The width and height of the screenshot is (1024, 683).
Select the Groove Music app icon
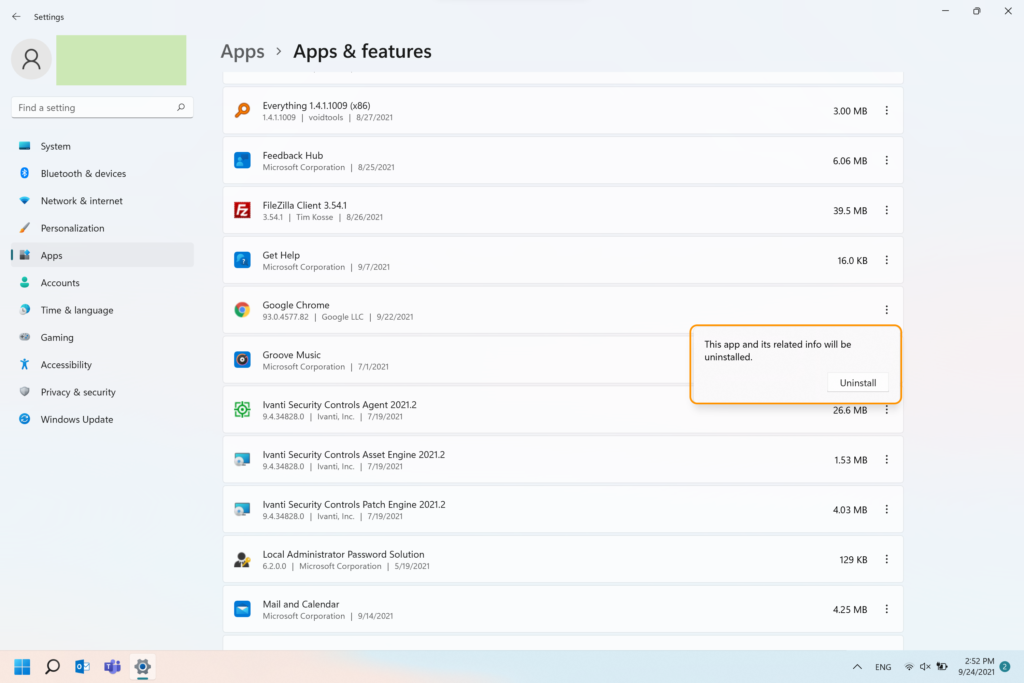[242, 360]
